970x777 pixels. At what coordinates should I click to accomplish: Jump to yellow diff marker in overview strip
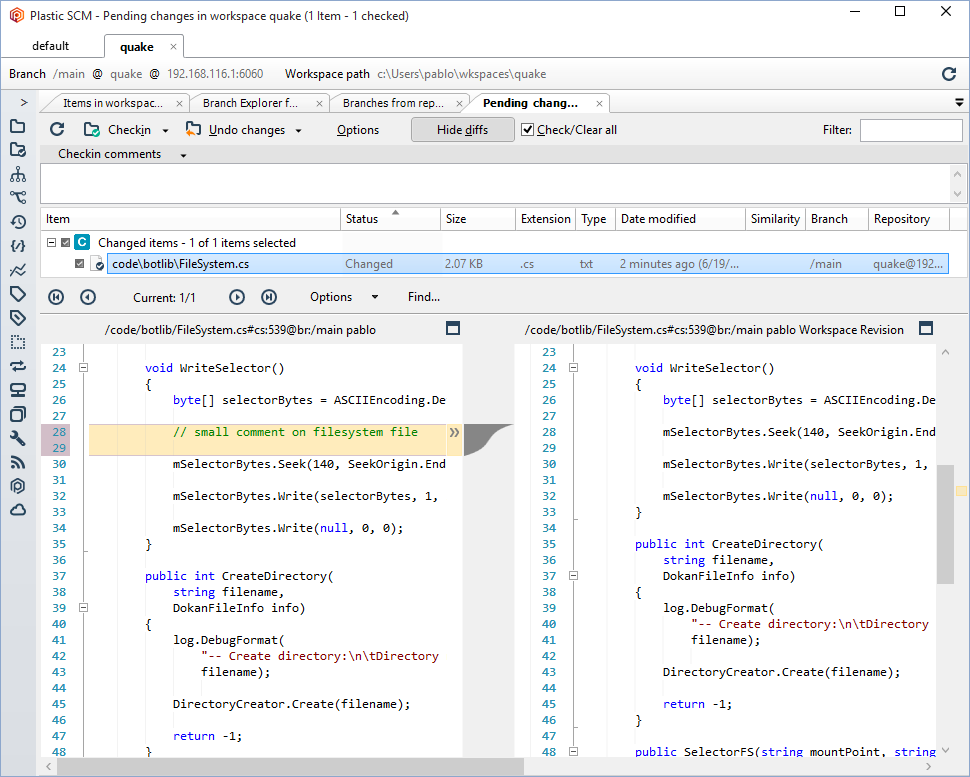(x=961, y=491)
